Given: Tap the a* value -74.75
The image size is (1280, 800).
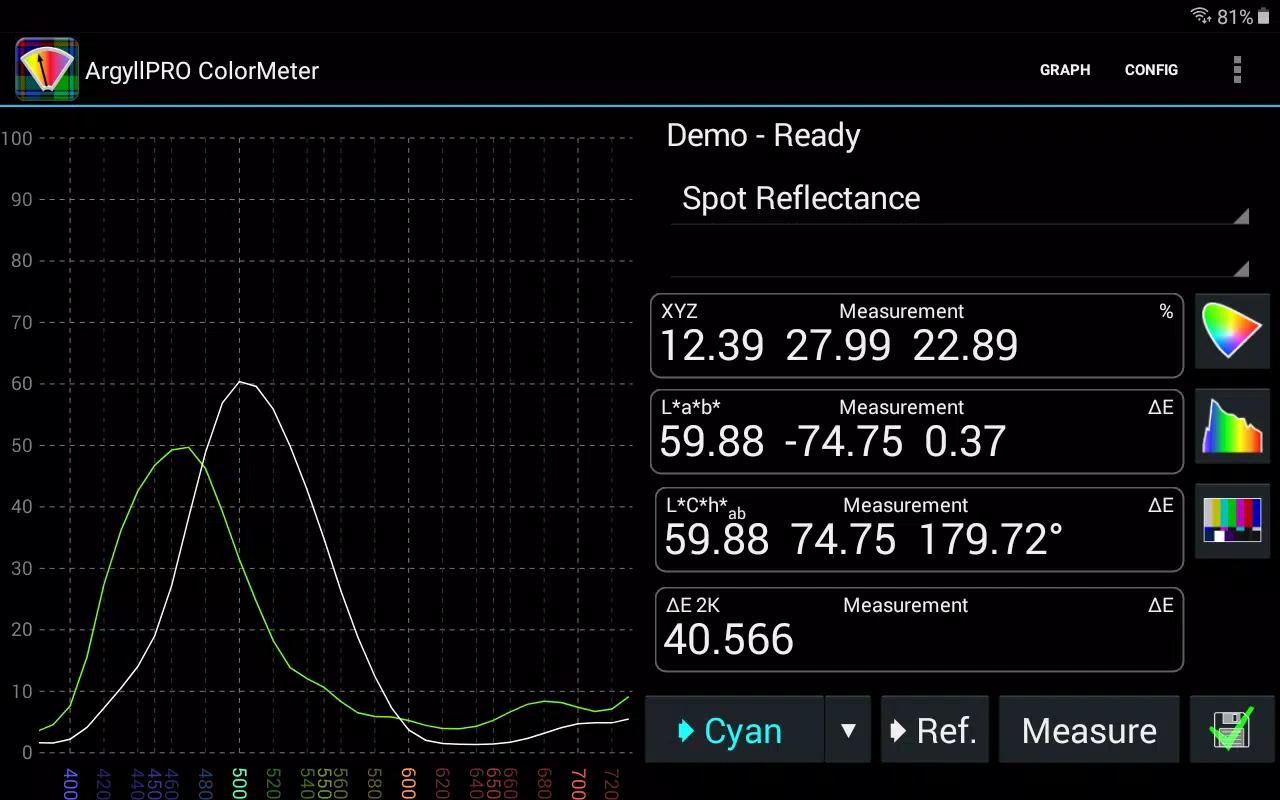Looking at the screenshot, I should 844,442.
